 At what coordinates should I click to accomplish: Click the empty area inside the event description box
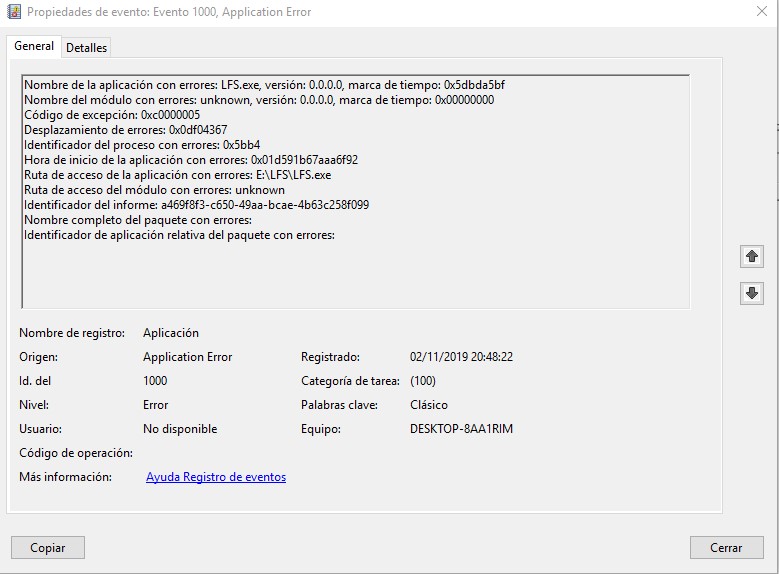355,276
